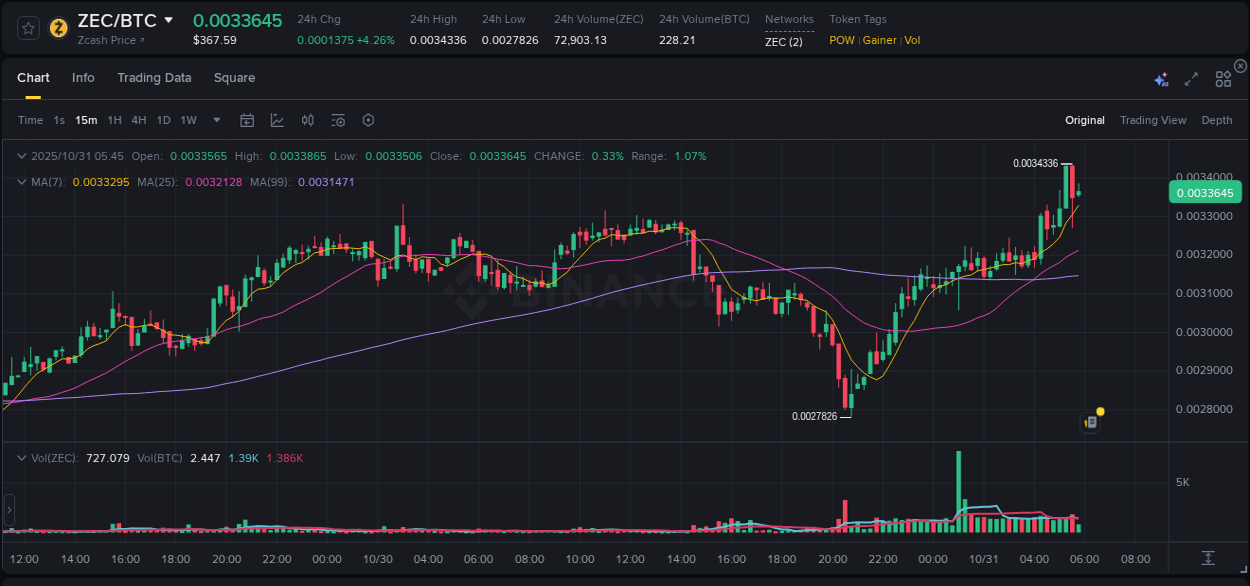1250x586 pixels.
Task: Open the AI assistant
Action: (x=1161, y=78)
